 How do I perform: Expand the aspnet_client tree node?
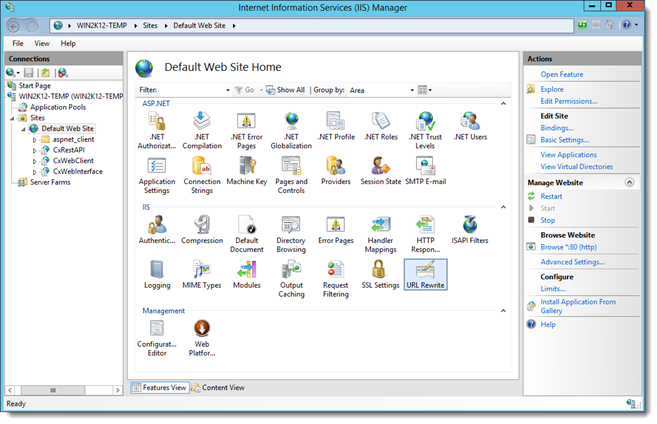click(x=35, y=140)
